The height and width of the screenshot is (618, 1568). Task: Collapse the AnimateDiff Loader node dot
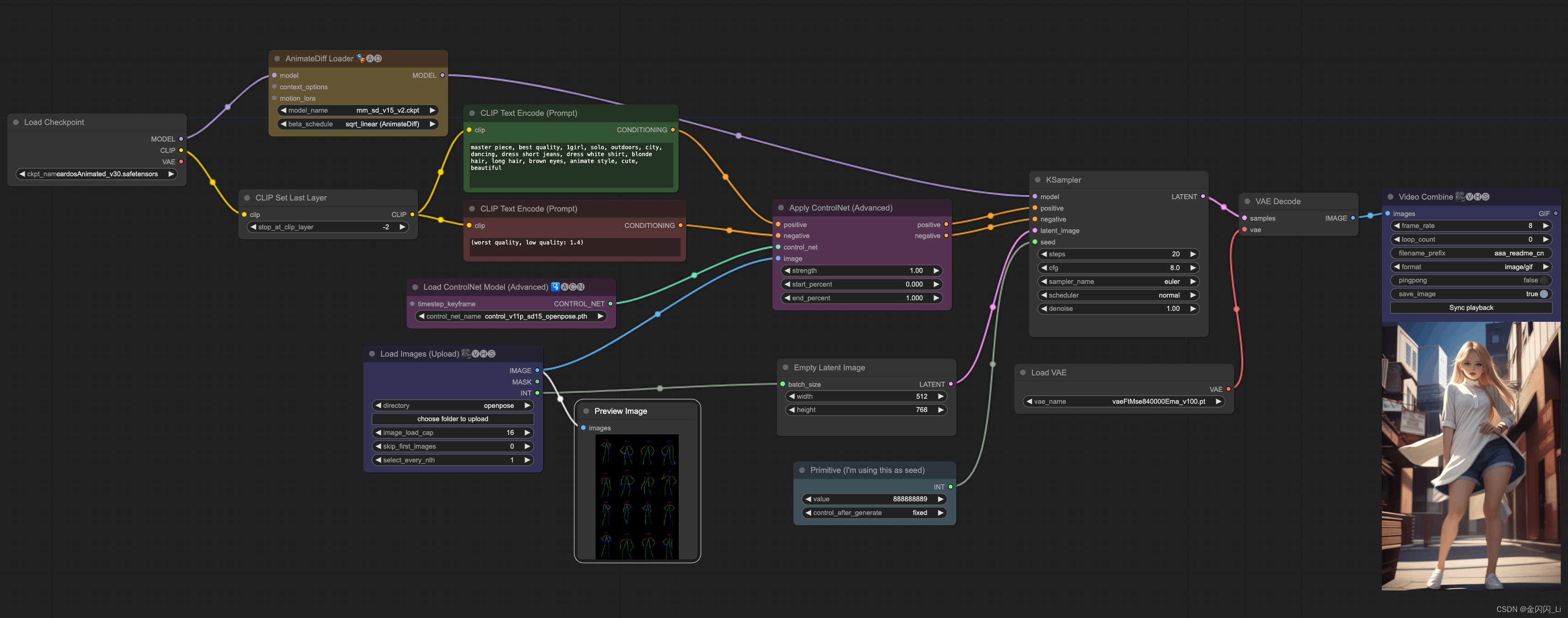(x=277, y=59)
